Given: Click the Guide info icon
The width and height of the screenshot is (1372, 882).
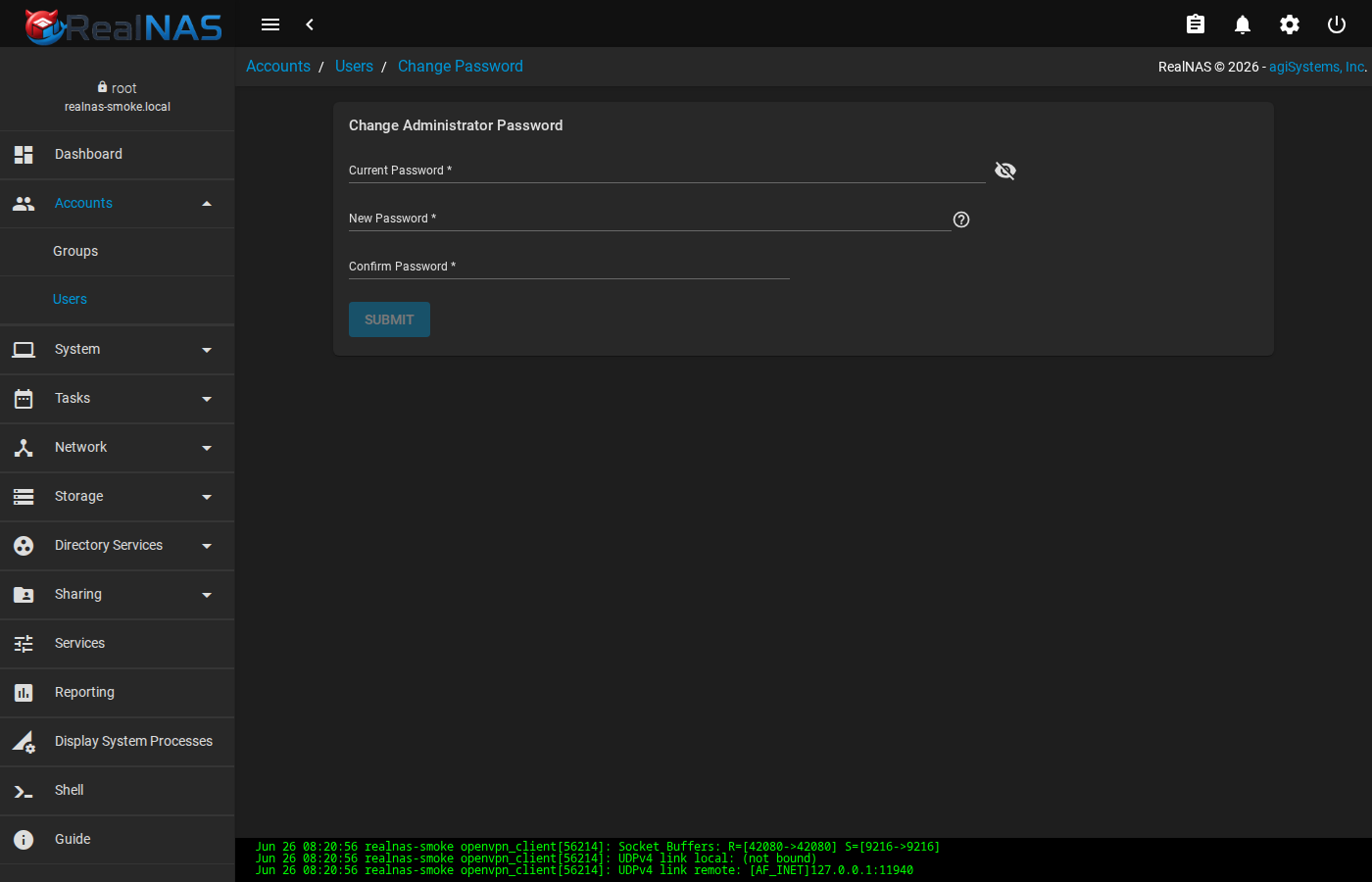Looking at the screenshot, I should (24, 840).
